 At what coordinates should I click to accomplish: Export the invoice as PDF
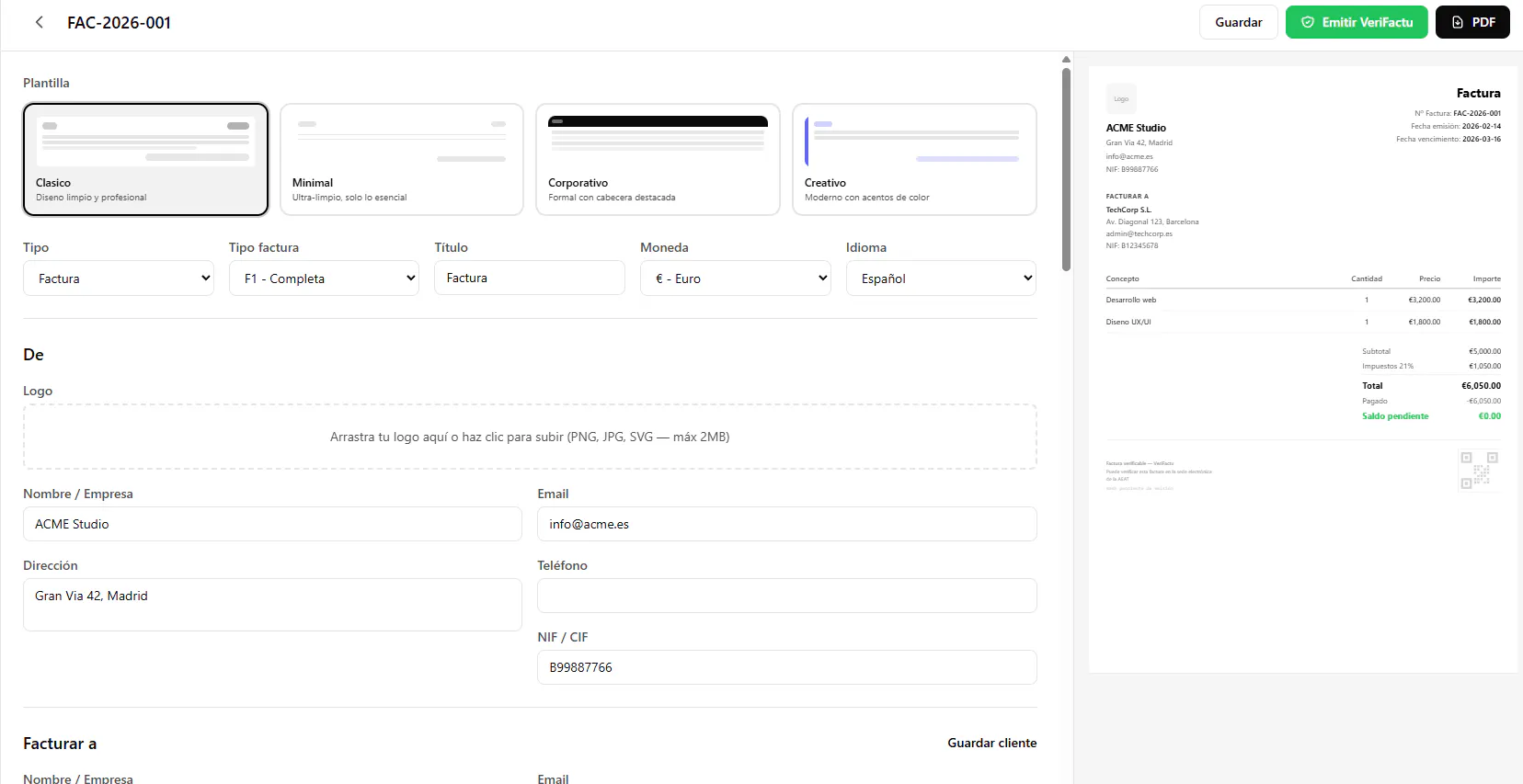point(1472,22)
